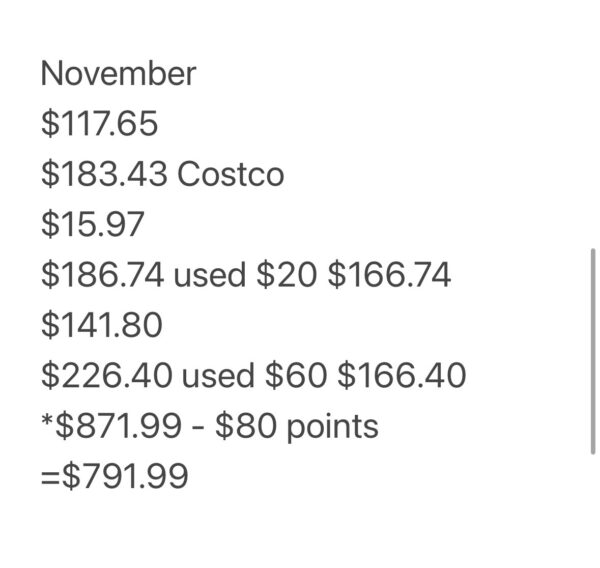Click the text "used $20"
Image resolution: width=600 pixels, height=568 pixels.
click(x=246, y=276)
